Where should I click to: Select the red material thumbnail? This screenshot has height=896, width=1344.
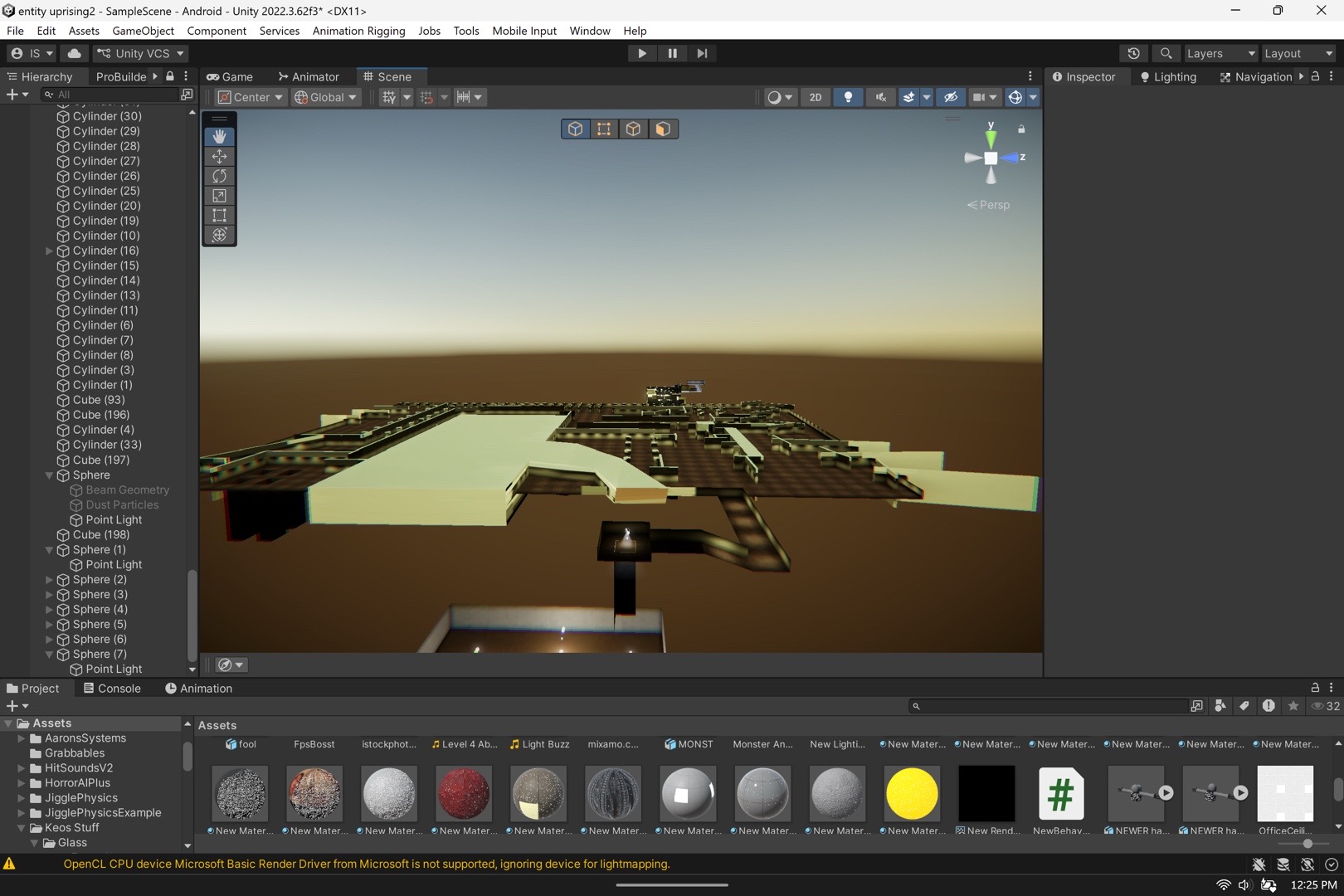[464, 793]
